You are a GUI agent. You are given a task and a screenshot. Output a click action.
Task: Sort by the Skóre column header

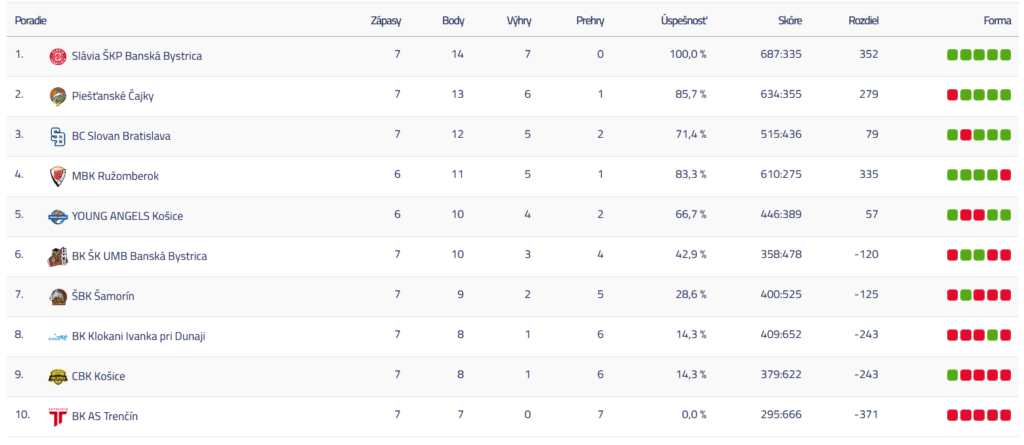pos(790,20)
